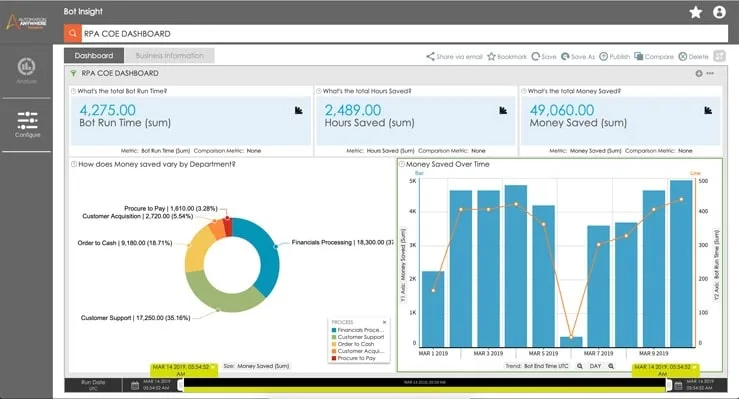This screenshot has width=739, height=399.
Task: Zoom out with magnifier left of DAY
Action: point(580,366)
